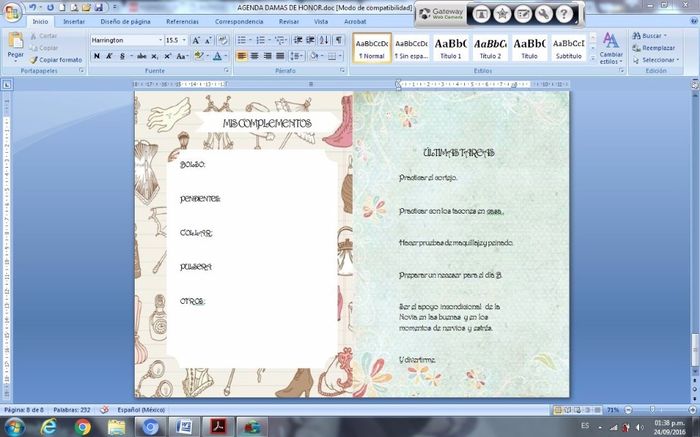Screen dimensions: 700x437
Task: Apply the Sin espaciado style
Action: 411,47
